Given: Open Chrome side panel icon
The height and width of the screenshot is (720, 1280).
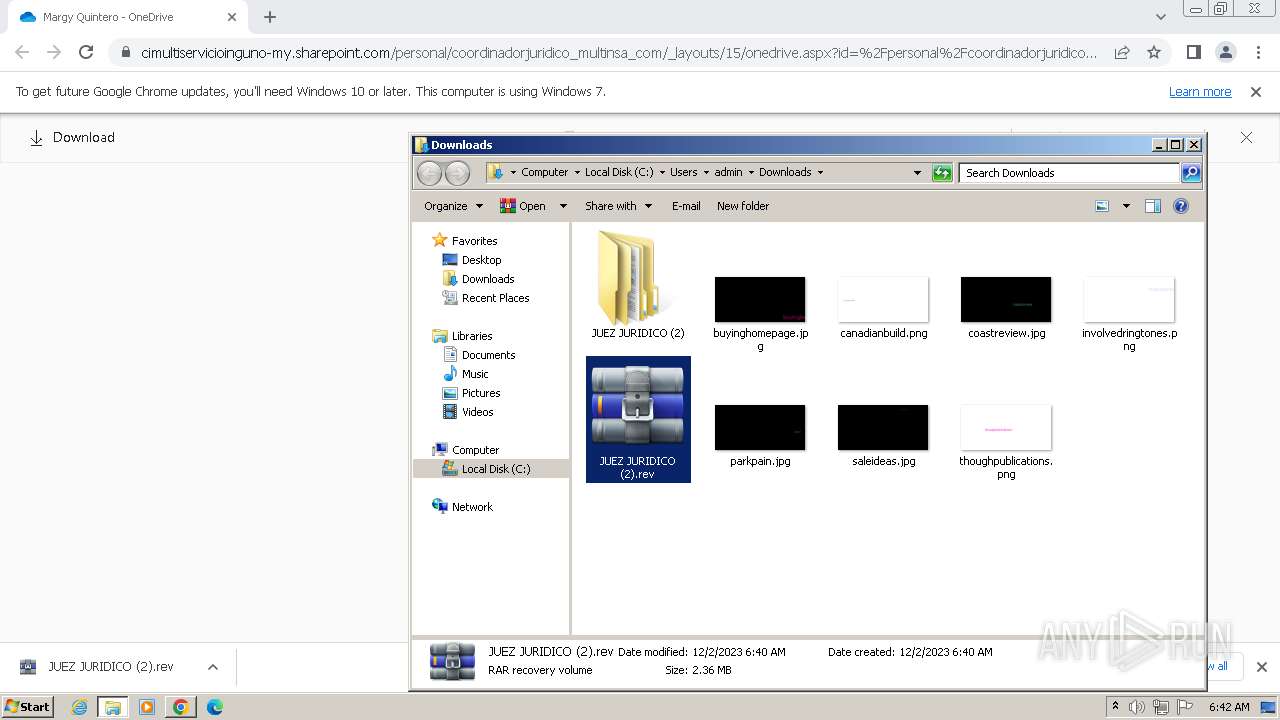Looking at the screenshot, I should (1193, 52).
